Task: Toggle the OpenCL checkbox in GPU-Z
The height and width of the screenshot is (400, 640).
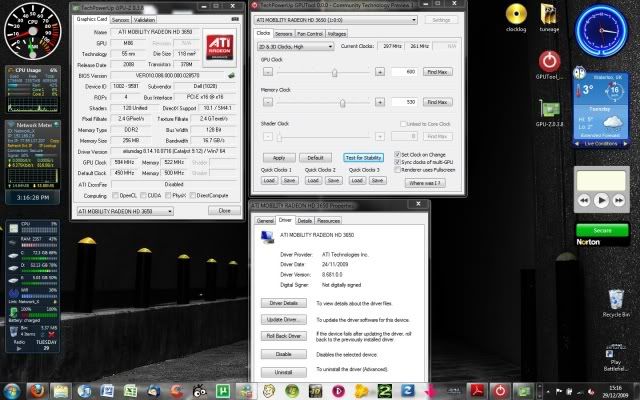Action: pyautogui.click(x=115, y=196)
